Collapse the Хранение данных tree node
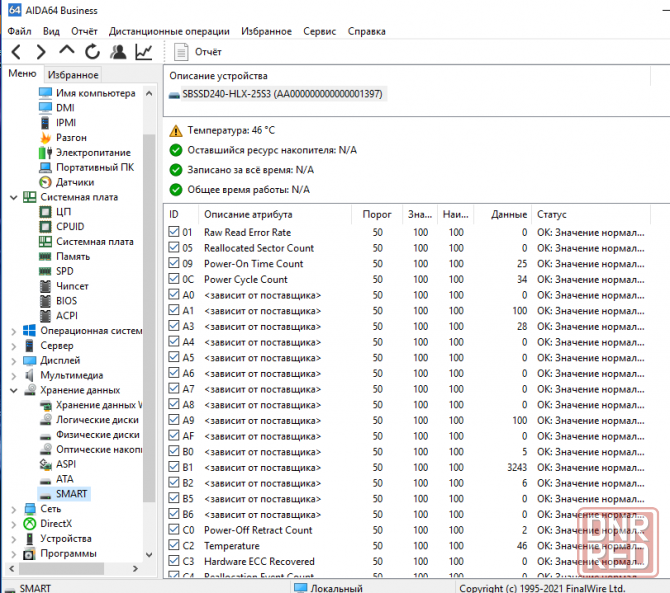The image size is (670, 593). coord(12,390)
